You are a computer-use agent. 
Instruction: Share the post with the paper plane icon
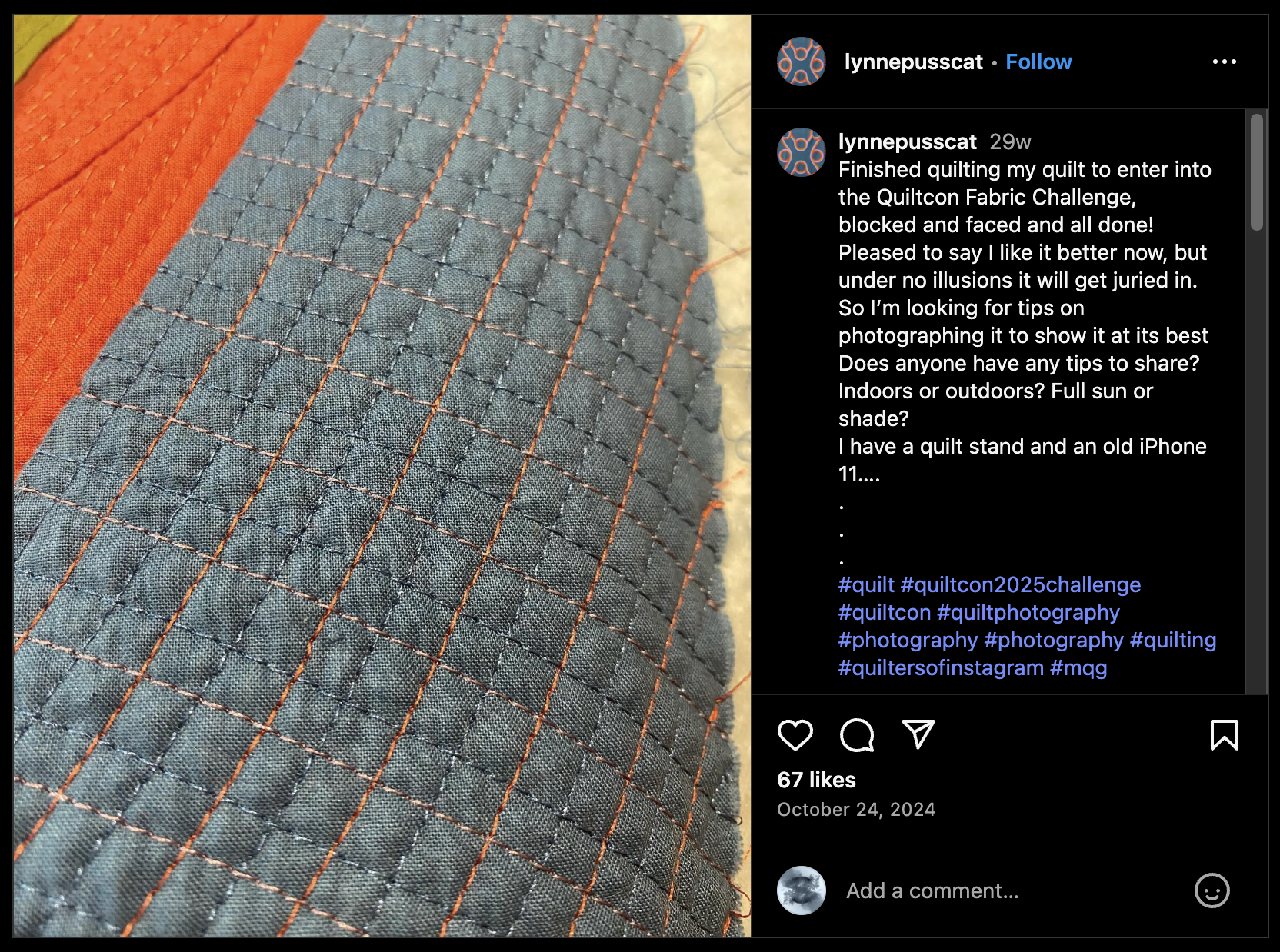918,734
